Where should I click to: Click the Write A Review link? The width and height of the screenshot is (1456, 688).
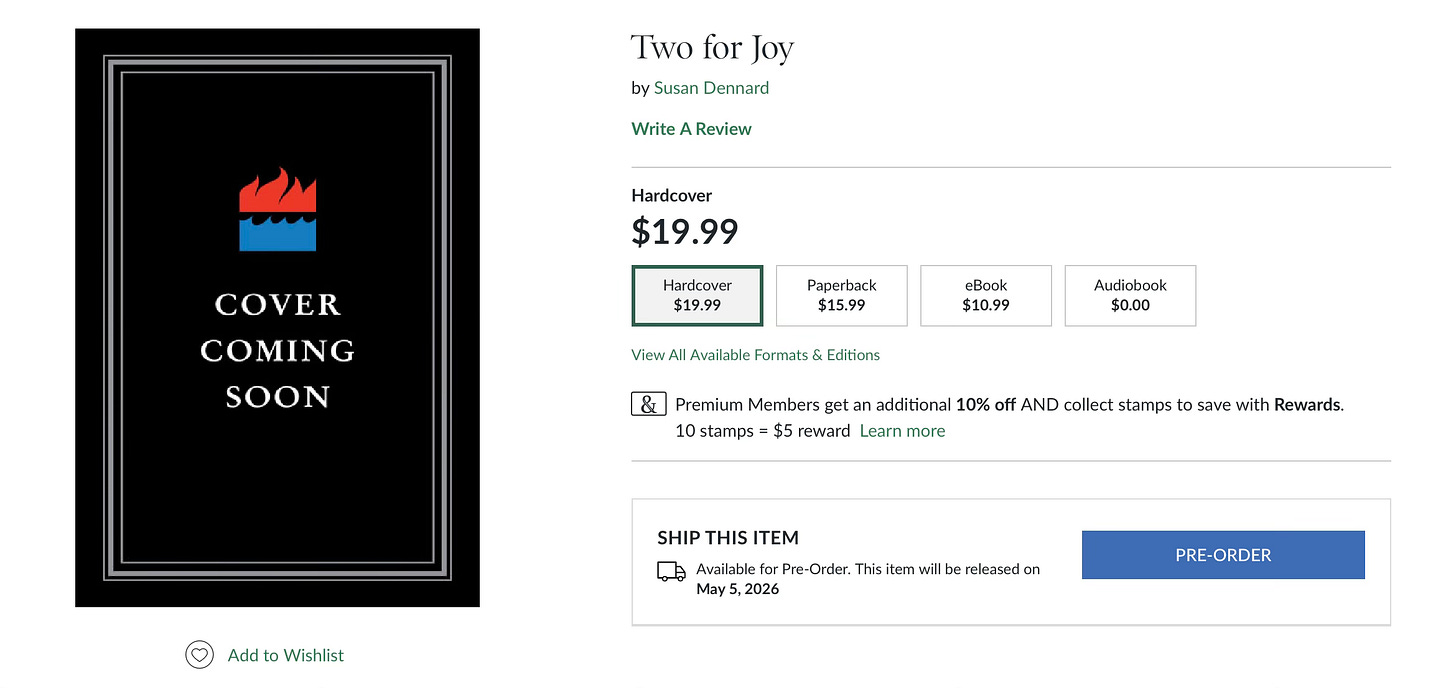pyautogui.click(x=691, y=129)
